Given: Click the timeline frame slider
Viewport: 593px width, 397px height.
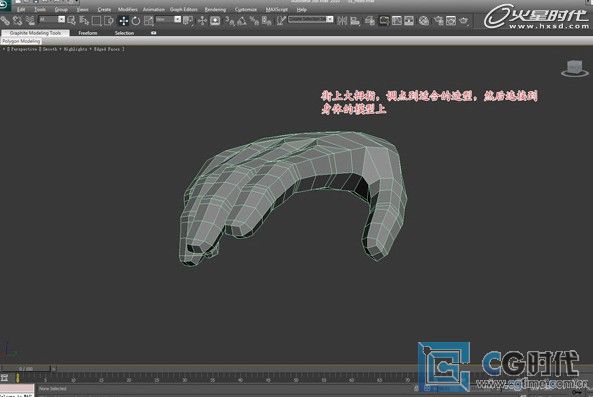Looking at the screenshot, I should [x=26, y=368].
